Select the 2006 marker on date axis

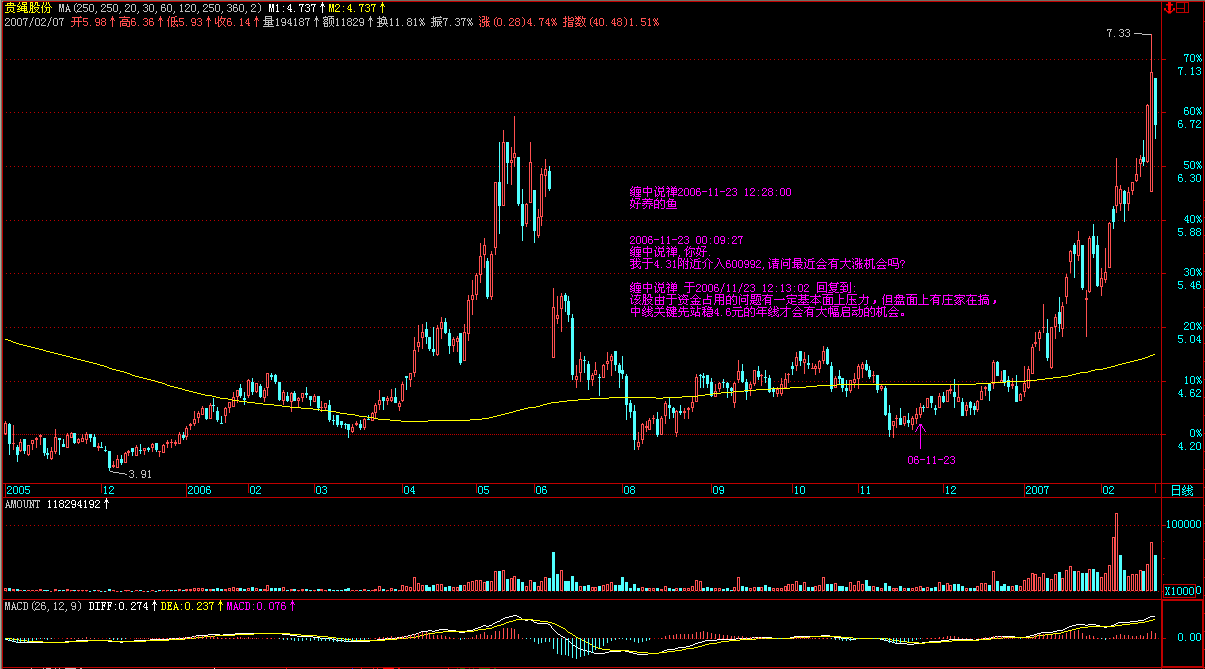(x=200, y=490)
